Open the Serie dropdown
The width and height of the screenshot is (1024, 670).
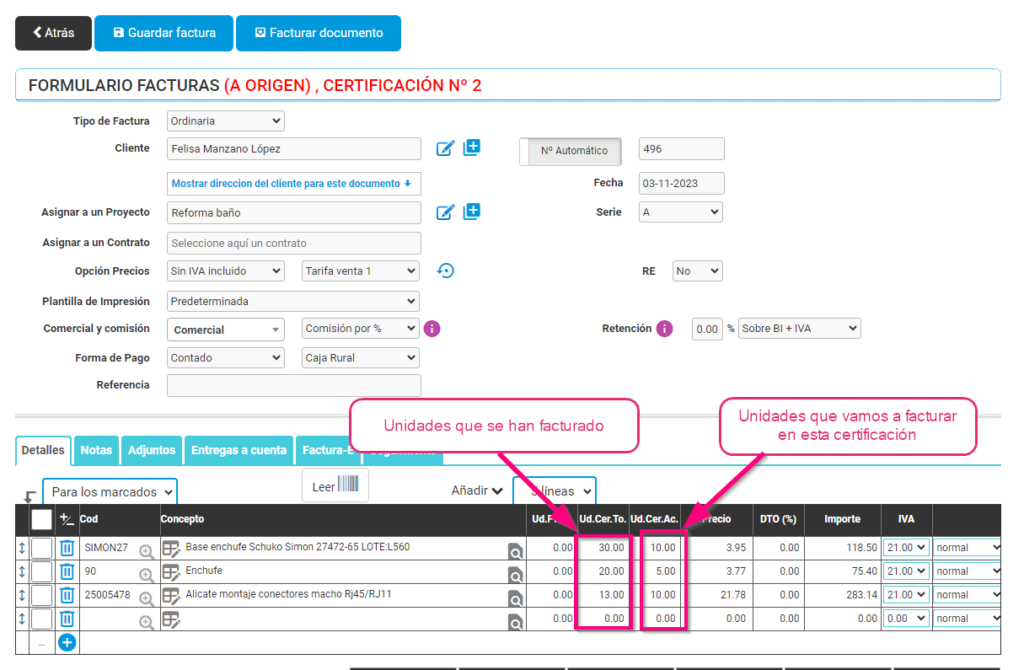(x=680, y=212)
